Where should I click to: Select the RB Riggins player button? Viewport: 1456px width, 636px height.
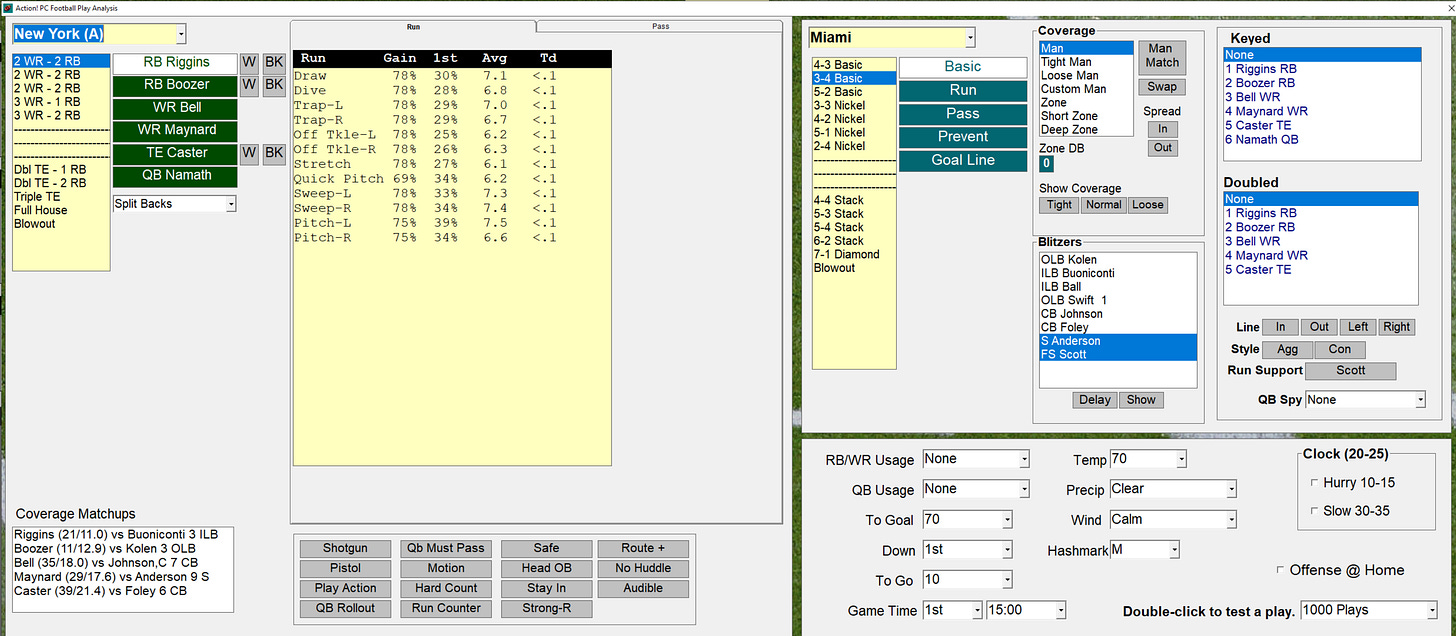click(x=175, y=63)
